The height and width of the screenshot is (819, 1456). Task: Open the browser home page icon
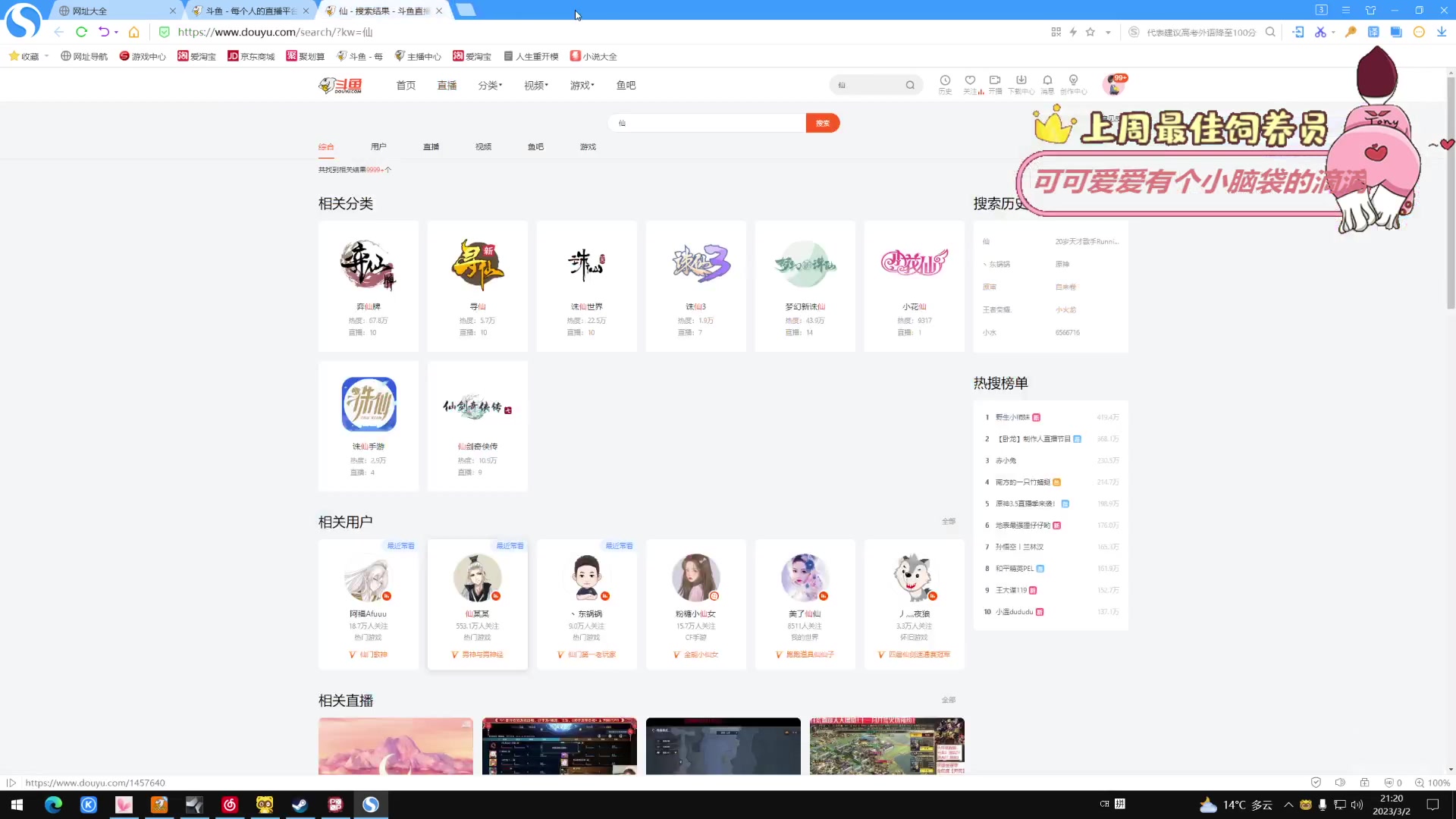click(134, 32)
